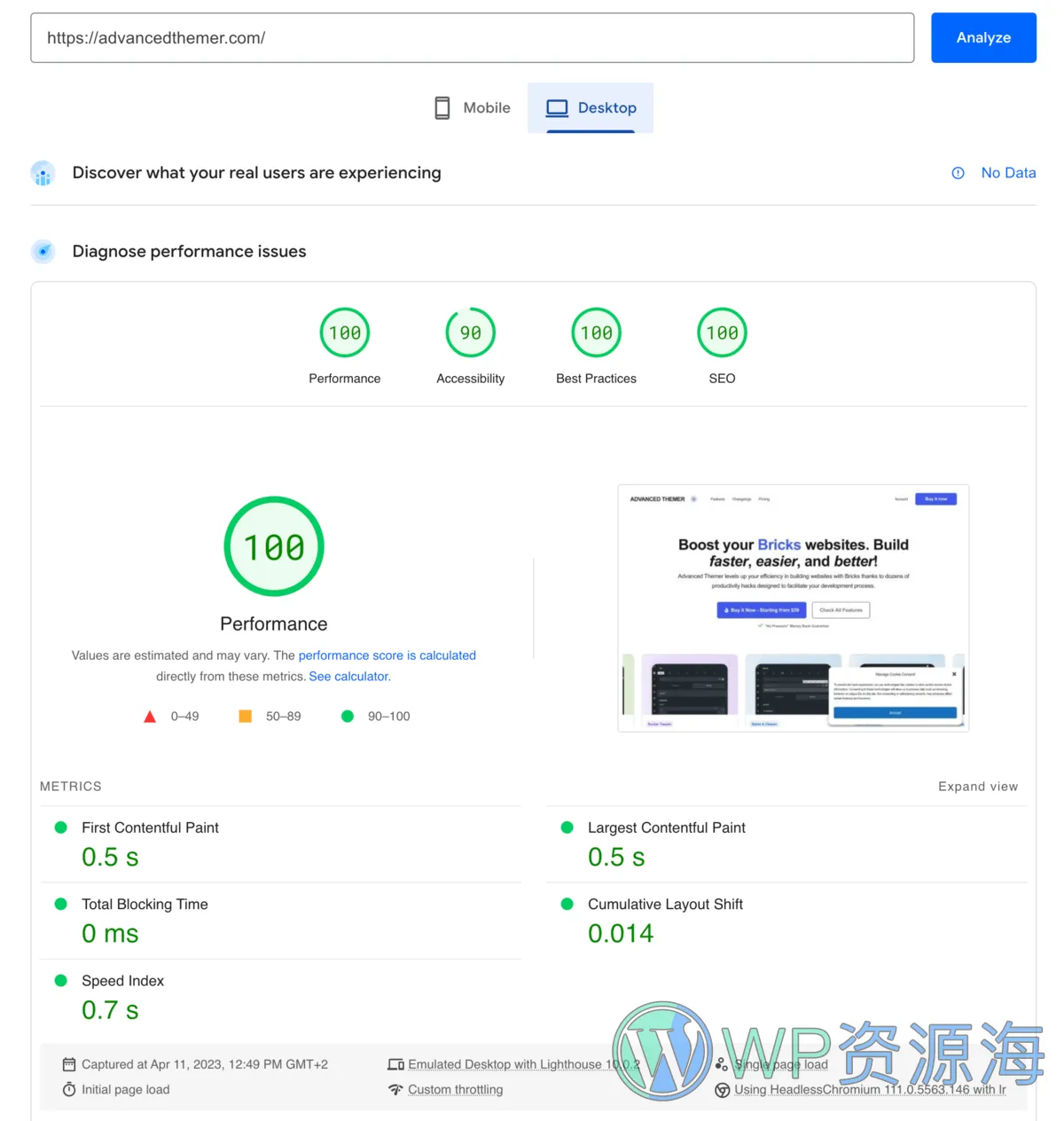Click the green circle 90–100 legend icon
Viewport: 1064px width, 1121px height.
coord(348,716)
